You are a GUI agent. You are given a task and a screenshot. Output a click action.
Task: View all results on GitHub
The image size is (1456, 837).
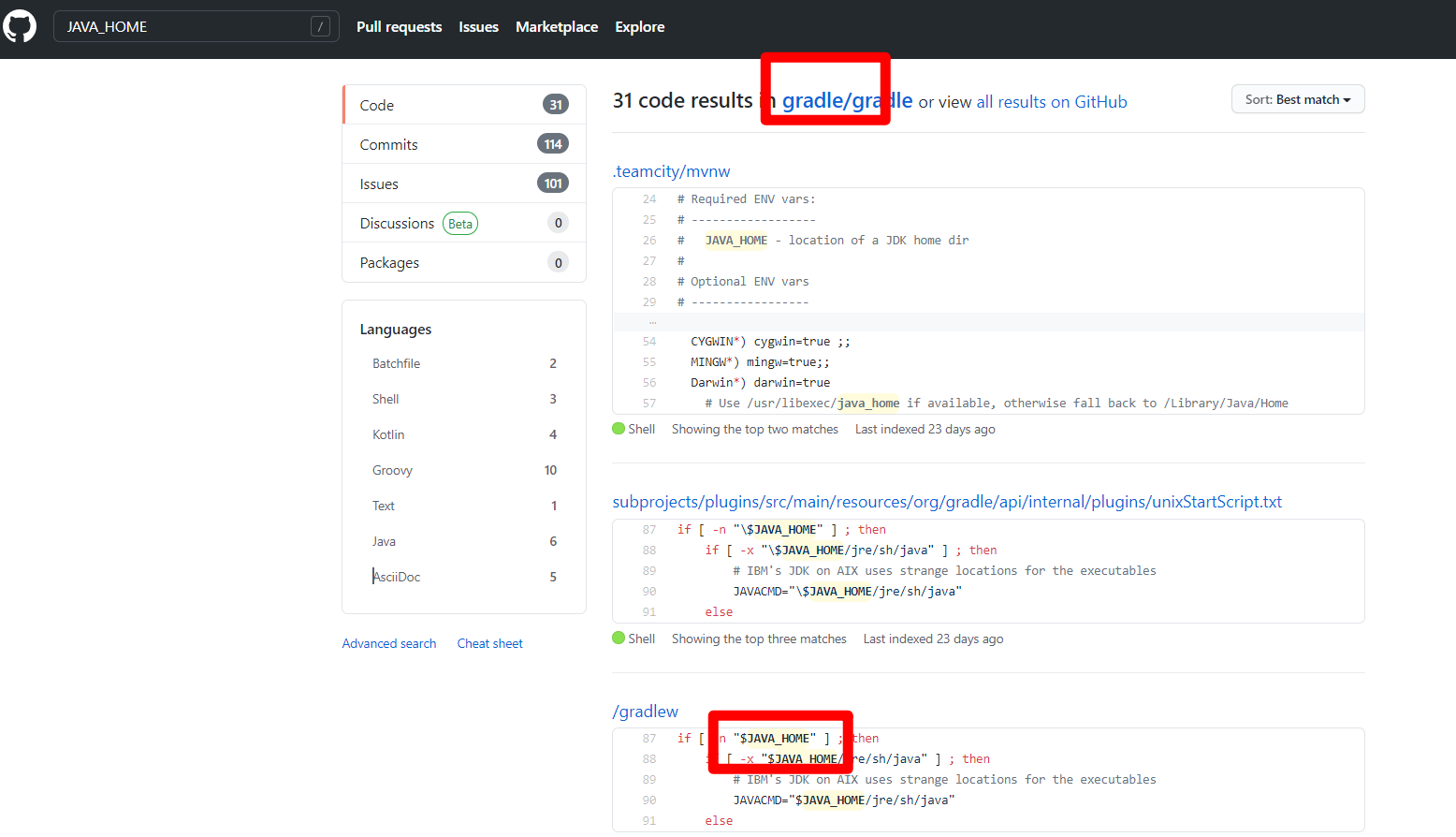[x=1052, y=102]
